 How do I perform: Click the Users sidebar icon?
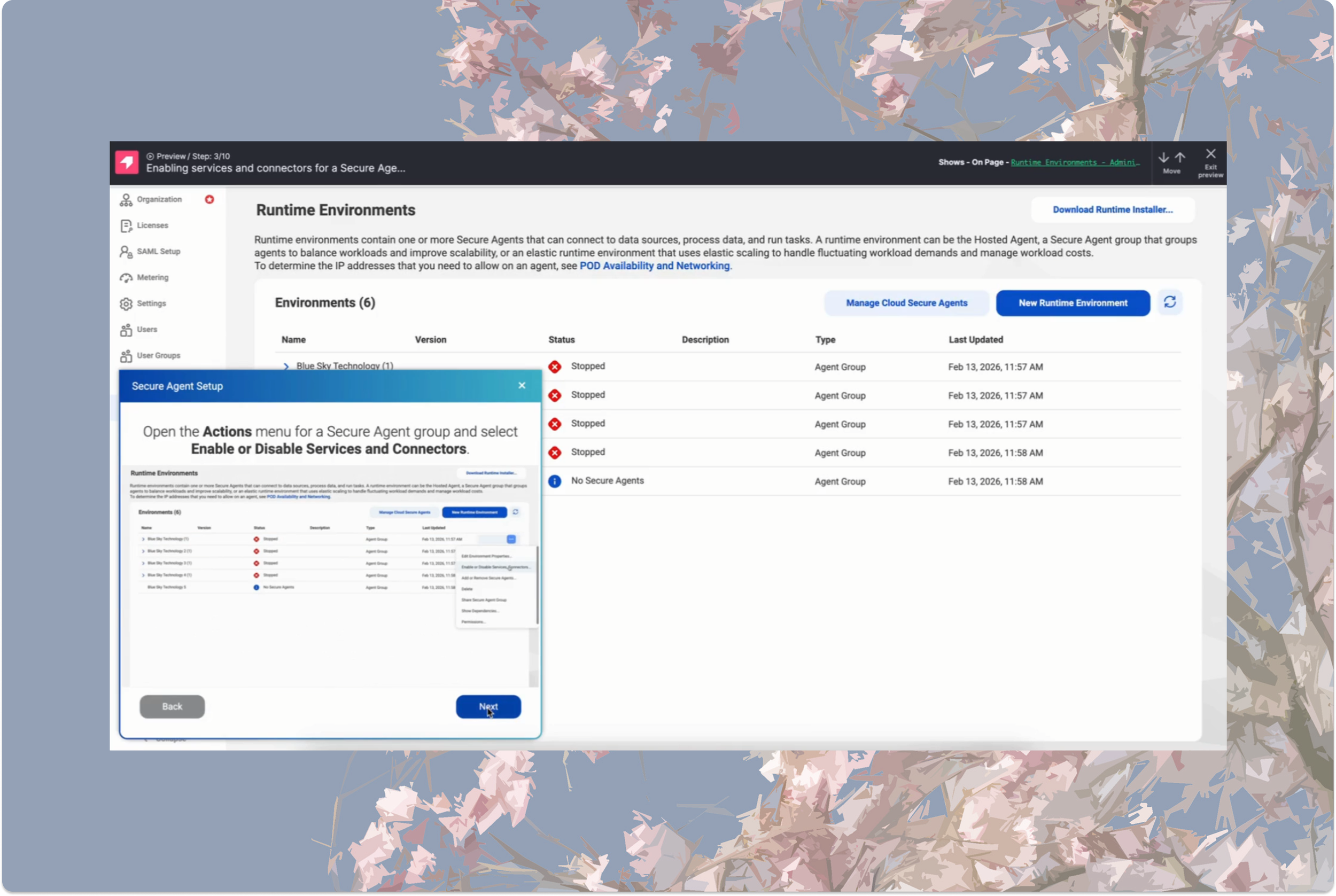[126, 330]
